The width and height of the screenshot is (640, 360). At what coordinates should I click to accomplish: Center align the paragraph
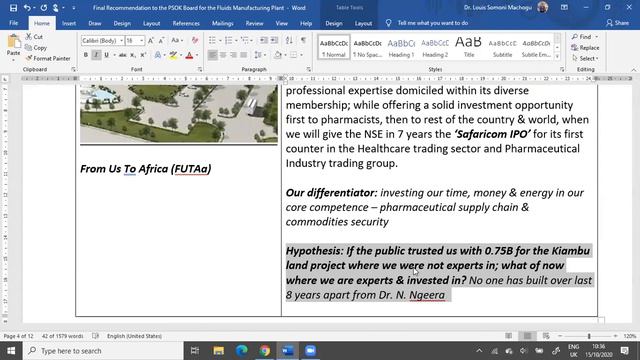223,55
